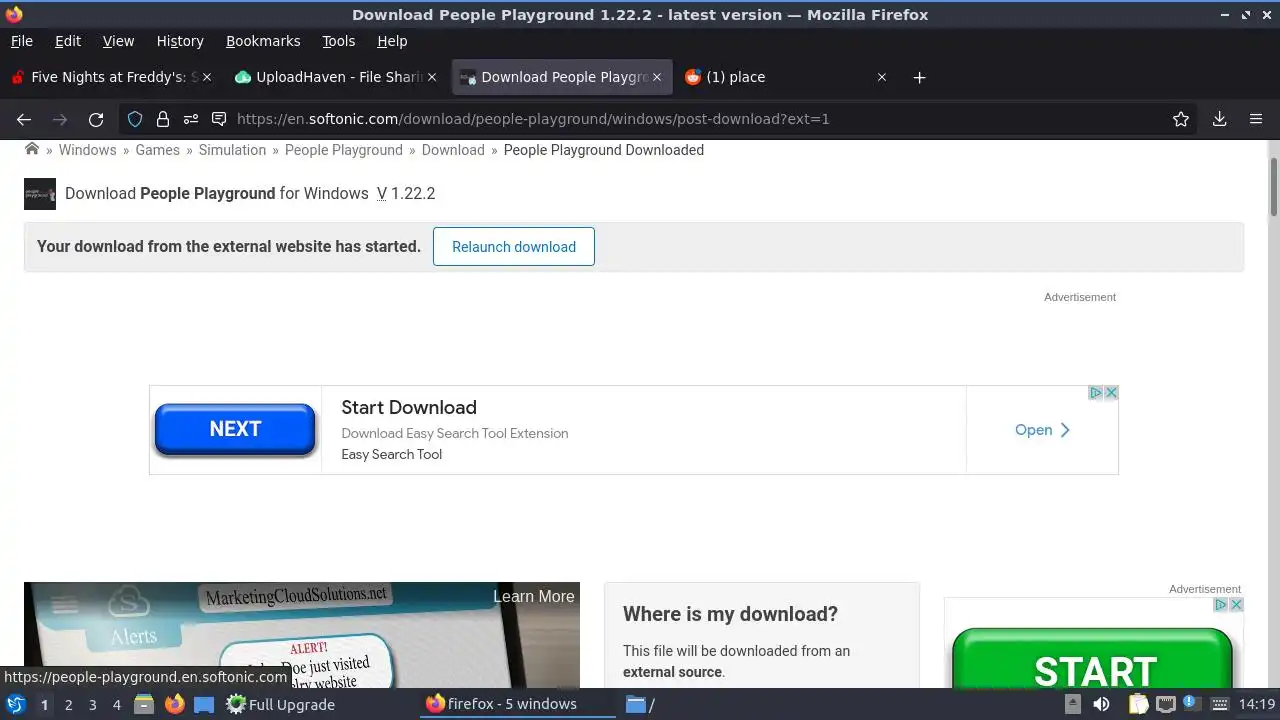Click the show desktop taskbar icon

click(204, 705)
